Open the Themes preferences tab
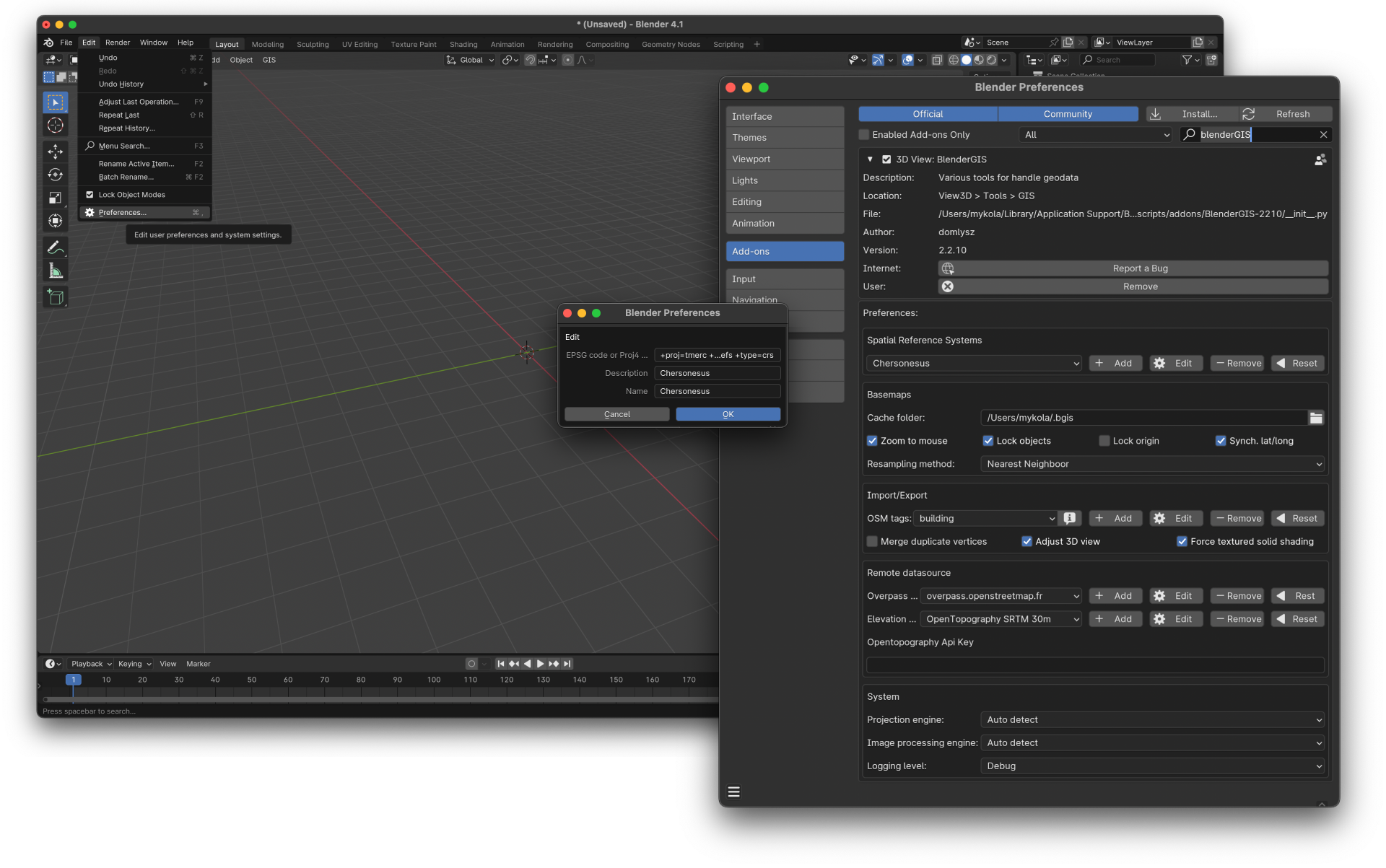 tap(785, 137)
